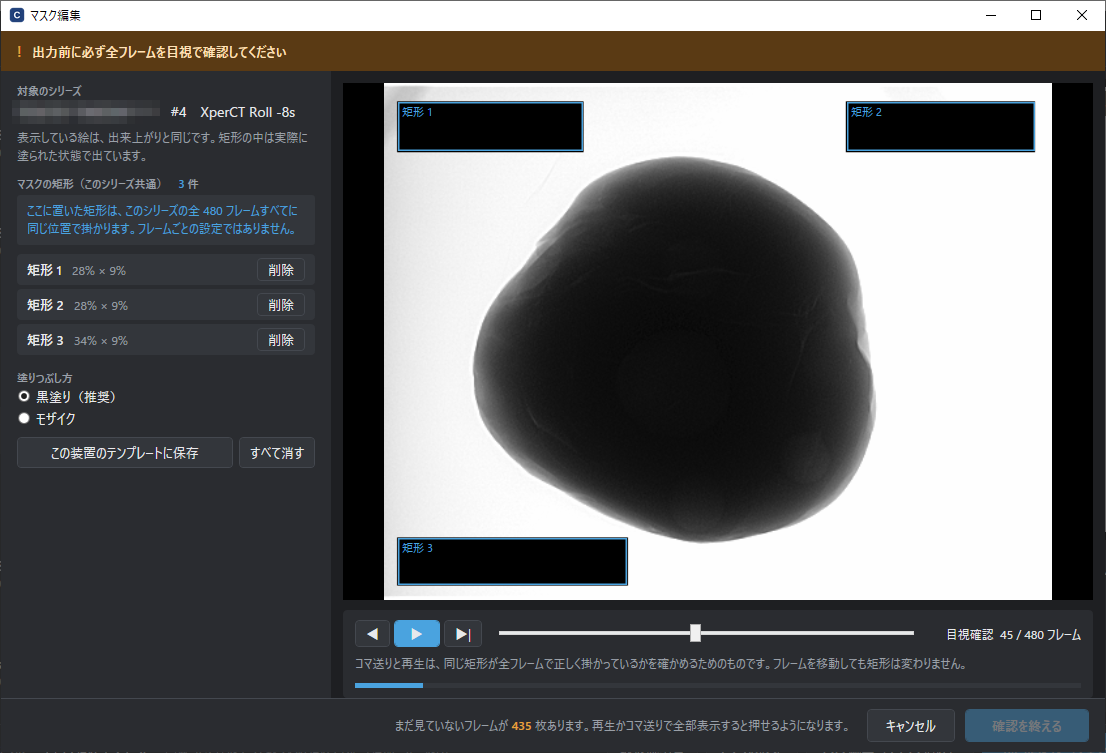Clear all rectangles with すべて消す
The width and height of the screenshot is (1106, 753).
point(276,453)
